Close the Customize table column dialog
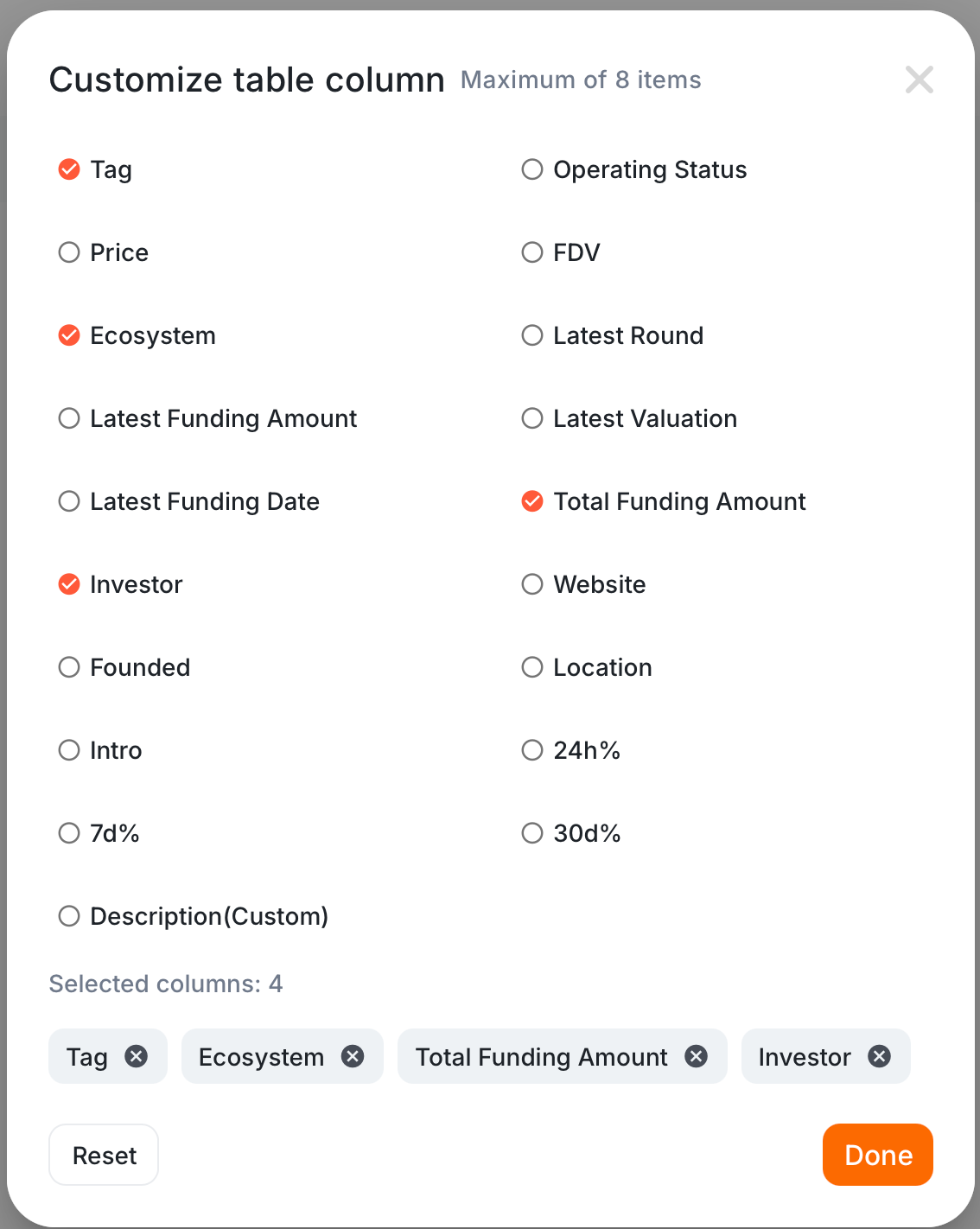 click(x=919, y=80)
